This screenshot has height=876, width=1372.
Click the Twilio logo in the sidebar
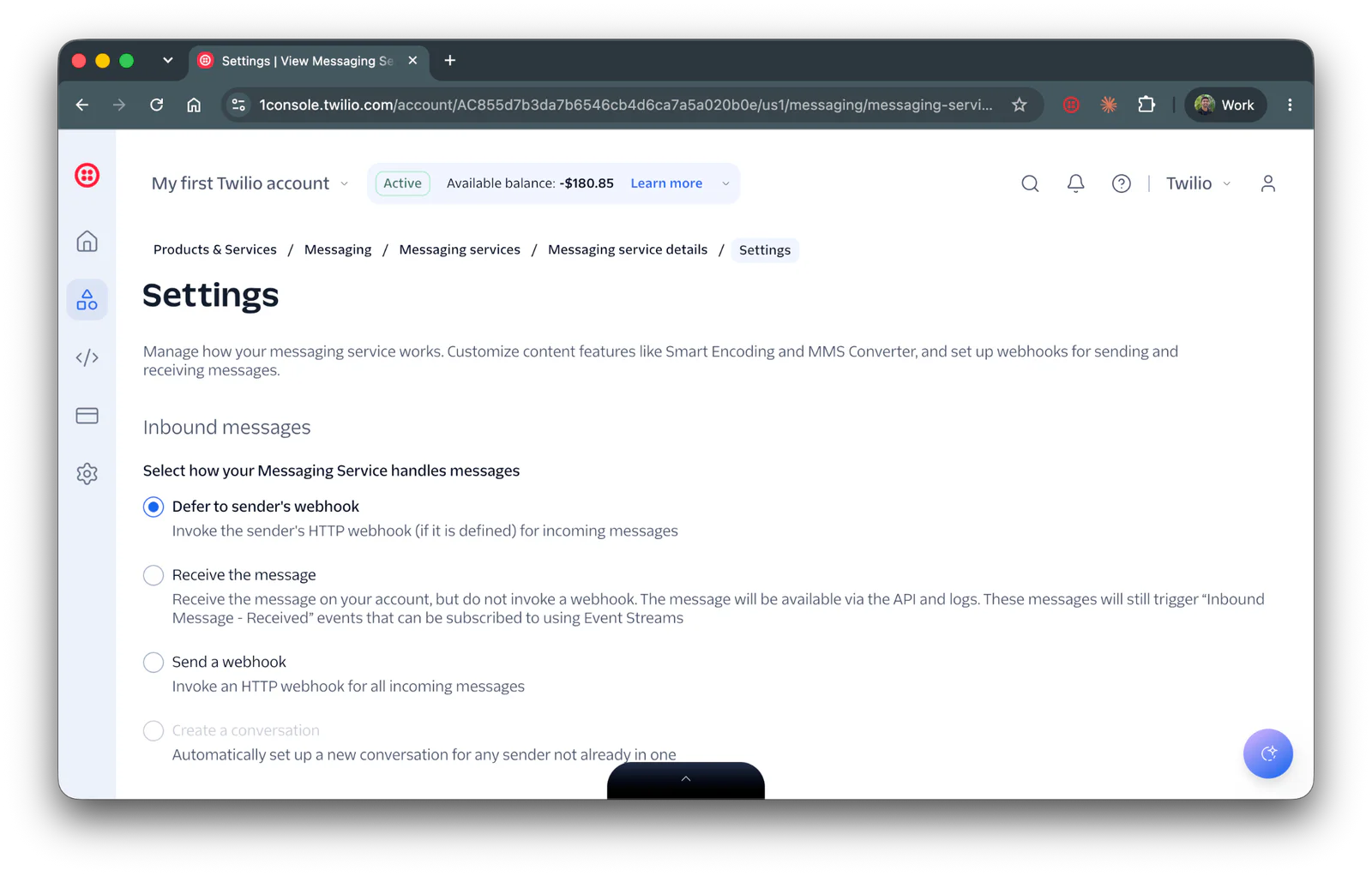[87, 176]
